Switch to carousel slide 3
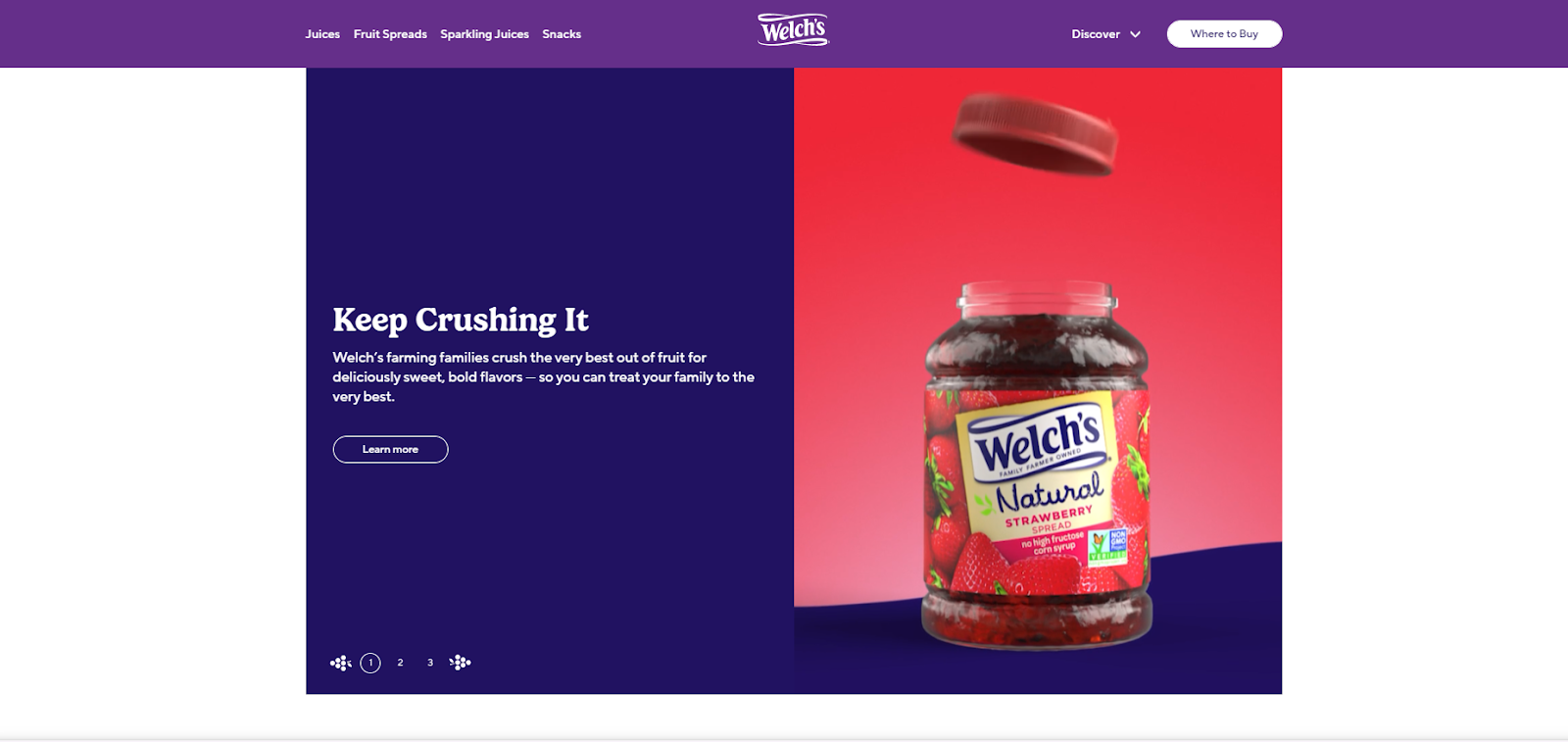This screenshot has width=1568, height=742. [x=430, y=664]
